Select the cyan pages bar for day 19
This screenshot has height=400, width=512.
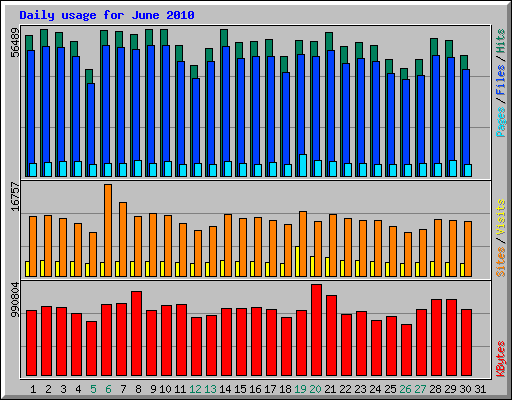[x=303, y=165]
